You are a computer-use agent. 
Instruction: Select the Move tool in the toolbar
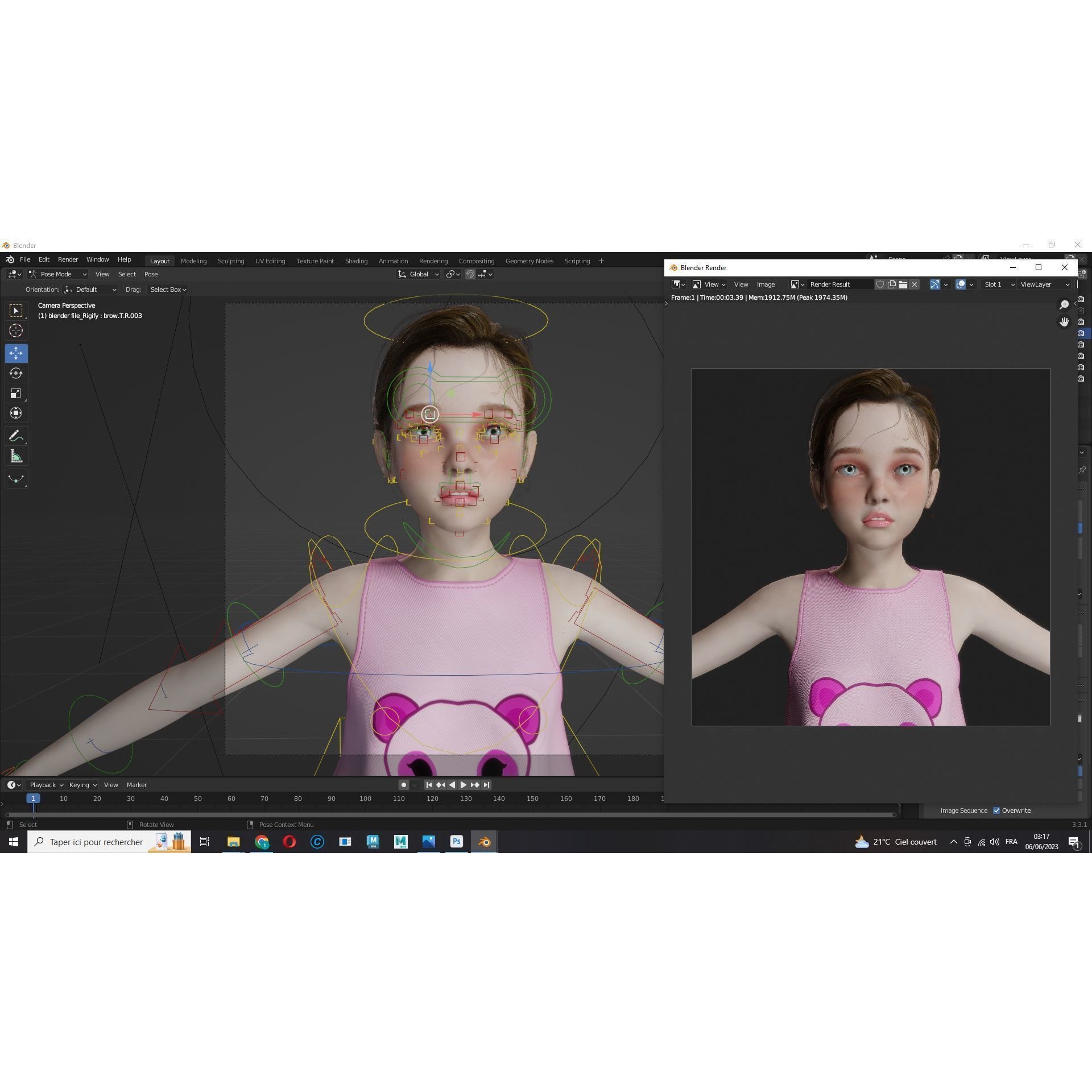[x=16, y=353]
